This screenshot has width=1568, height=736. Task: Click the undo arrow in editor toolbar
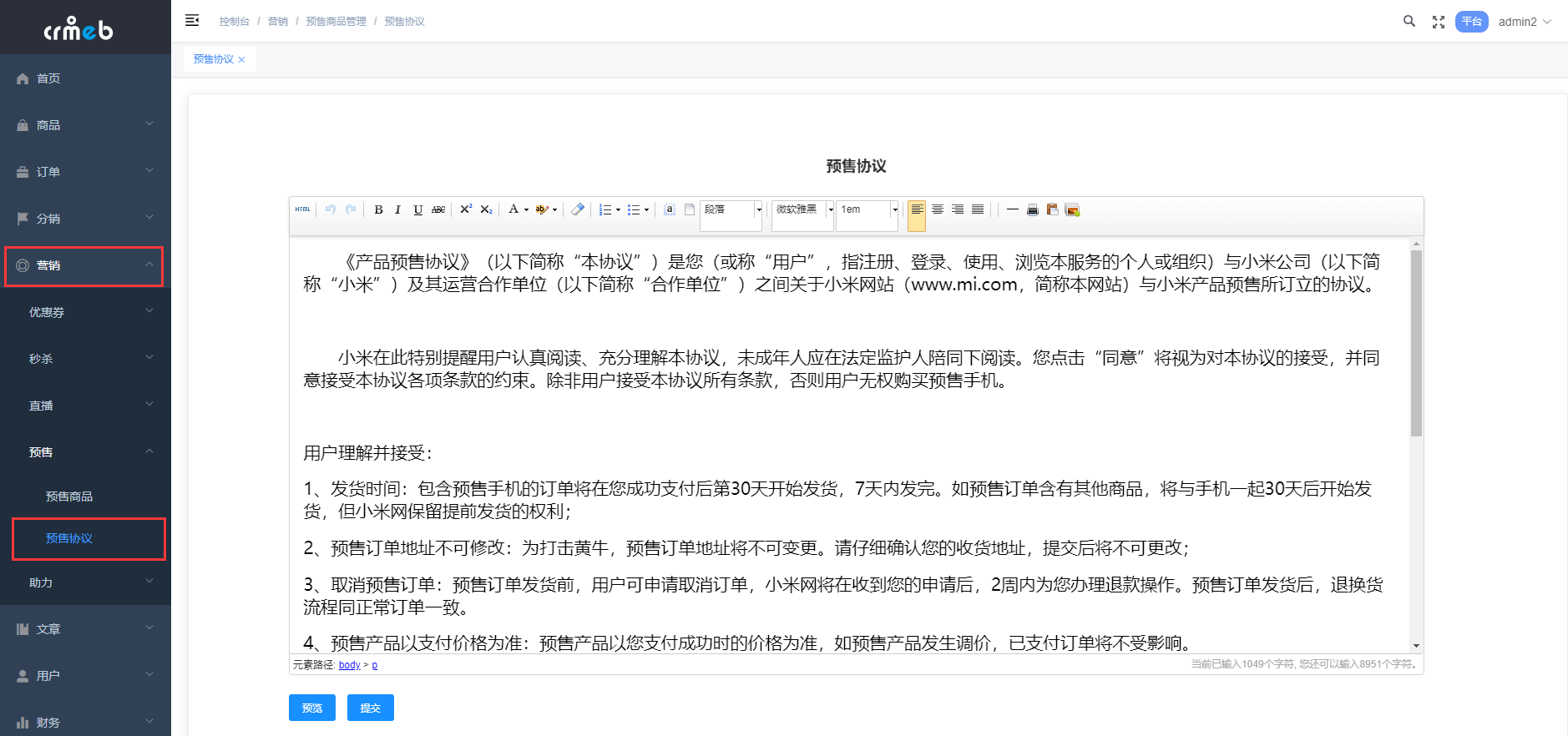331,209
